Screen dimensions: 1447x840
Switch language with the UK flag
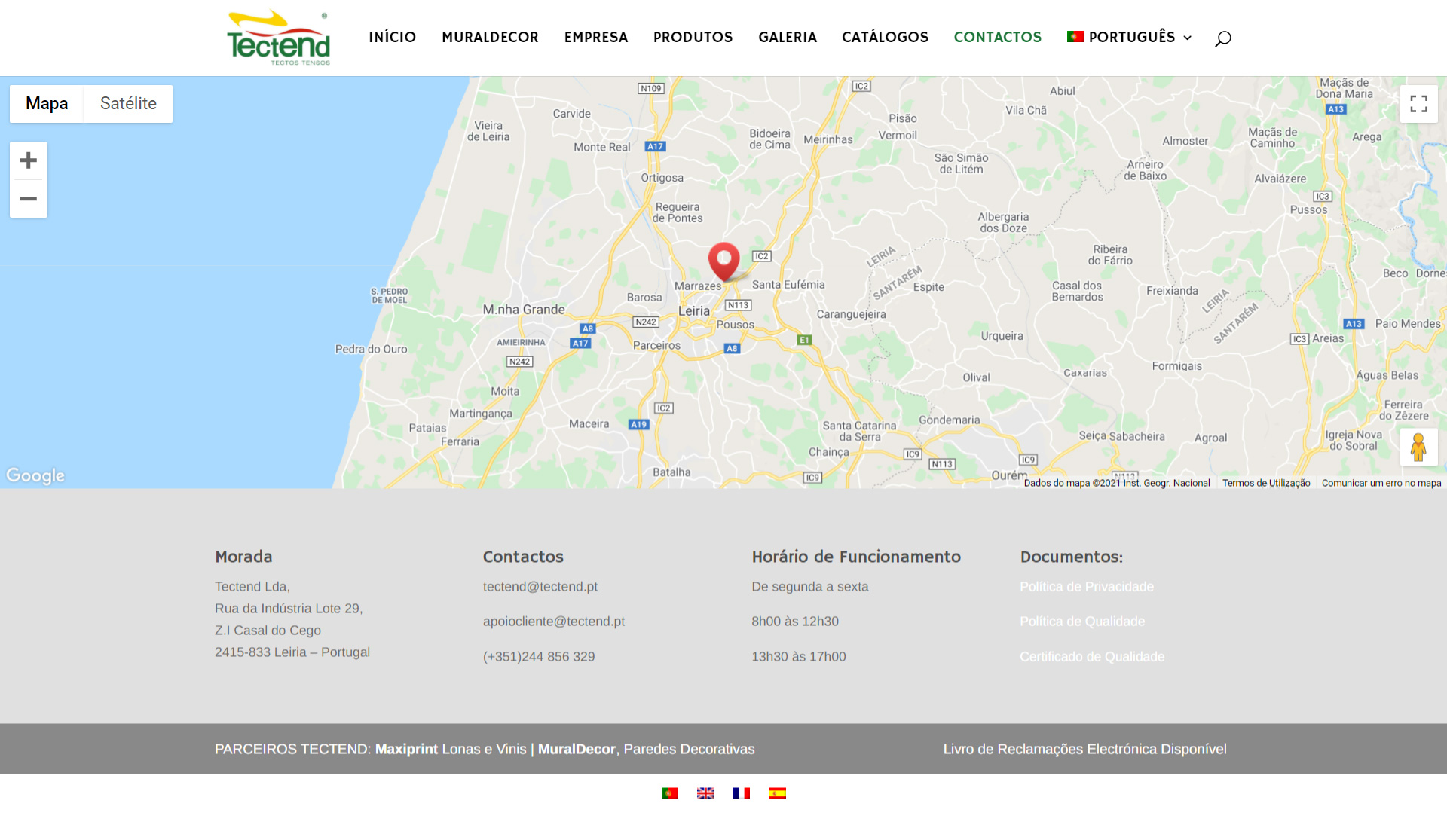tap(705, 793)
